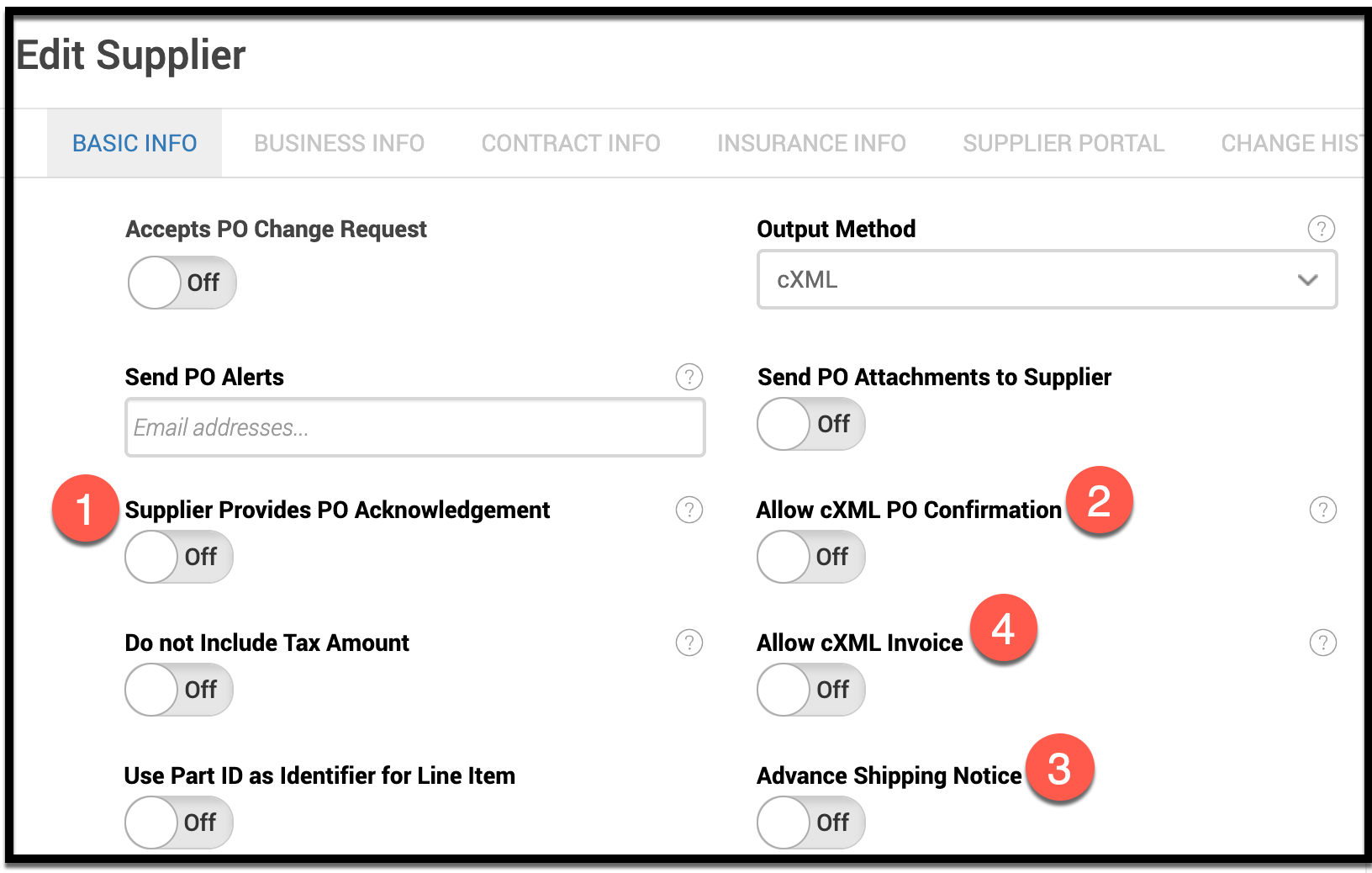Viewport: 1372px width, 873px height.
Task: Click the help icon beside Send PO Alerts
Action: pos(689,377)
